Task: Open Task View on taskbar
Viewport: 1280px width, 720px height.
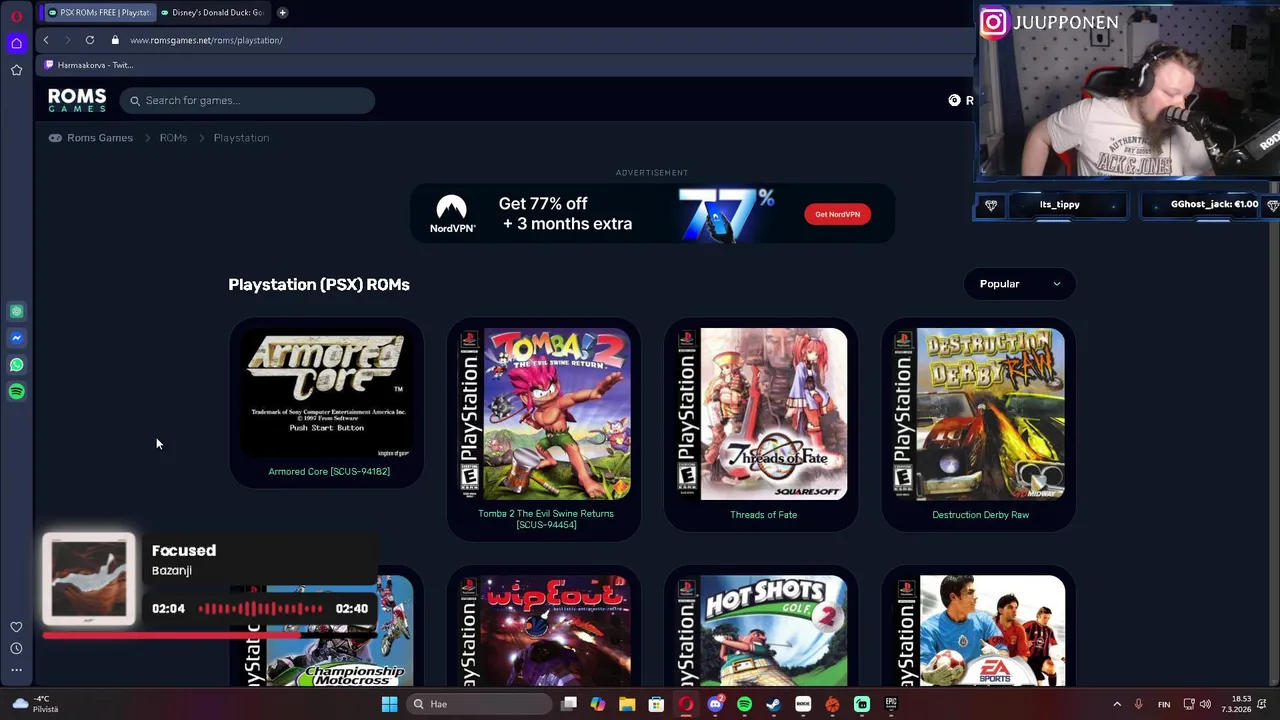Action: coord(569,704)
